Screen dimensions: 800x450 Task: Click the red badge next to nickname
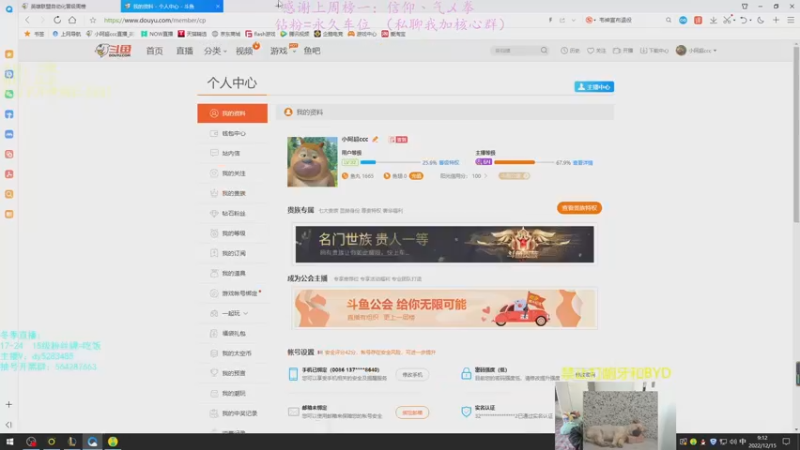398,139
